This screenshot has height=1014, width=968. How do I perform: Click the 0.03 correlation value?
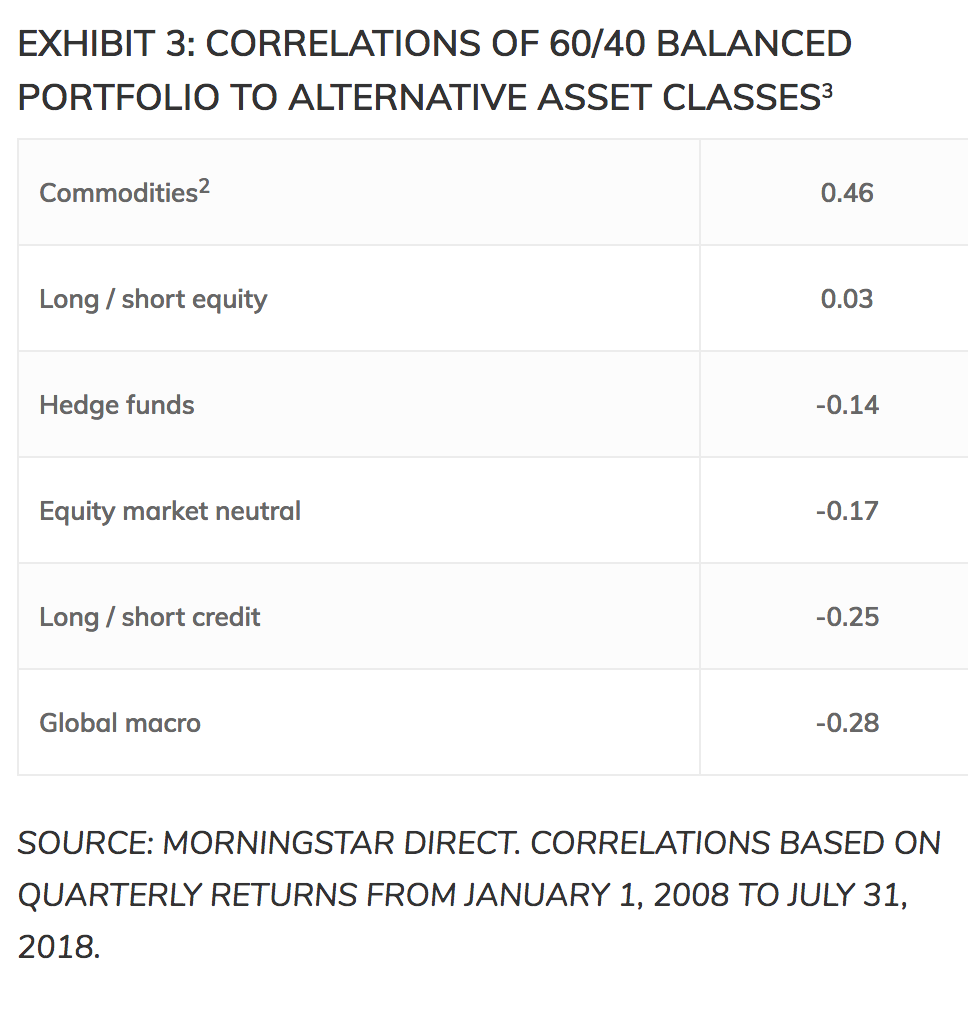(x=846, y=299)
